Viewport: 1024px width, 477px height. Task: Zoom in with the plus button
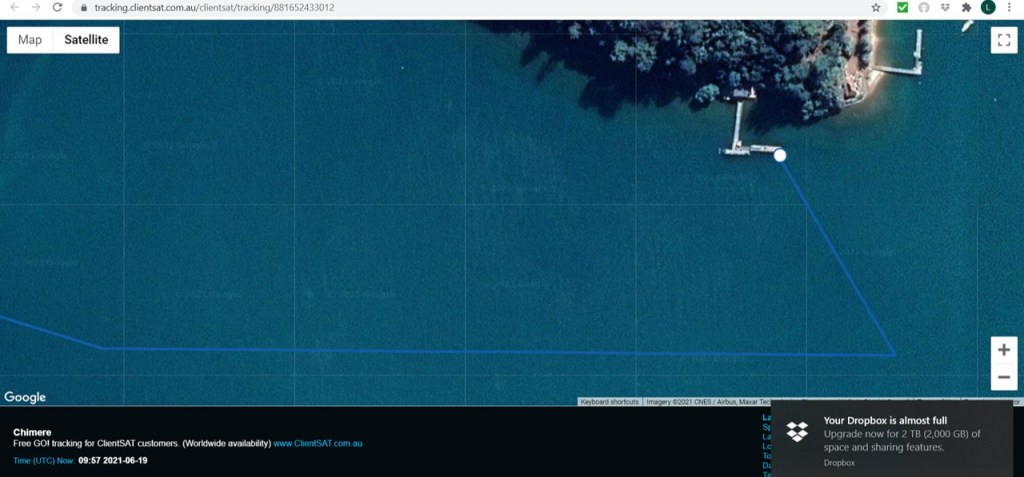click(x=1004, y=351)
